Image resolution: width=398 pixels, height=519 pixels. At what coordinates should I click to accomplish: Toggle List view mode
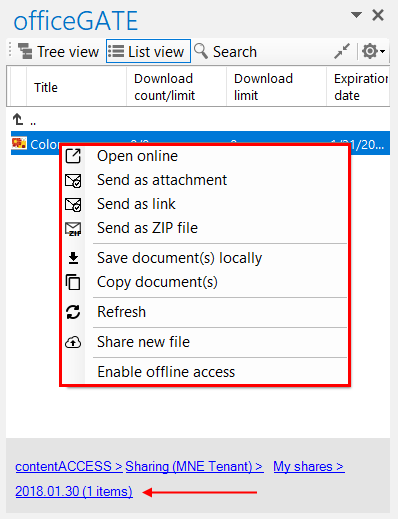(148, 51)
